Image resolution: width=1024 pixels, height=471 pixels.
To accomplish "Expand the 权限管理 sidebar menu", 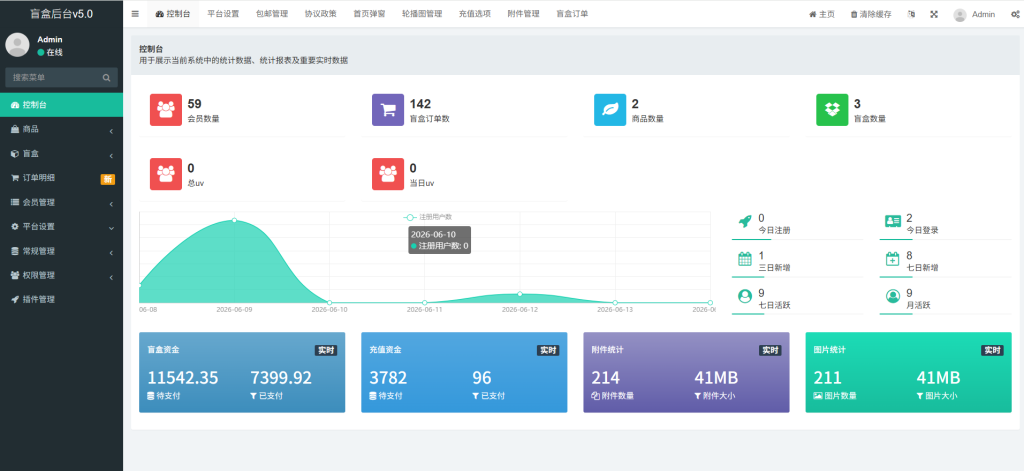I will point(61,275).
